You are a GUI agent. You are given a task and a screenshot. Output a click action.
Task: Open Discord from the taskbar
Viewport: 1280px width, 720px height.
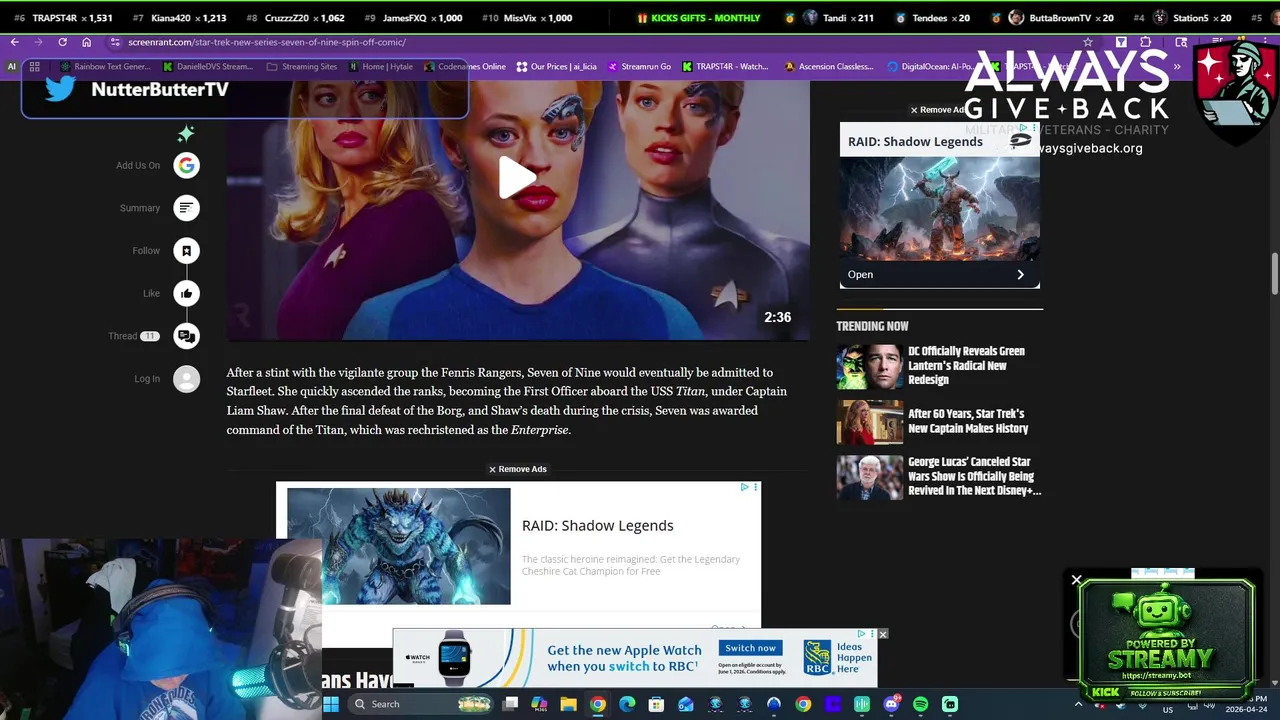pyautogui.click(x=891, y=704)
